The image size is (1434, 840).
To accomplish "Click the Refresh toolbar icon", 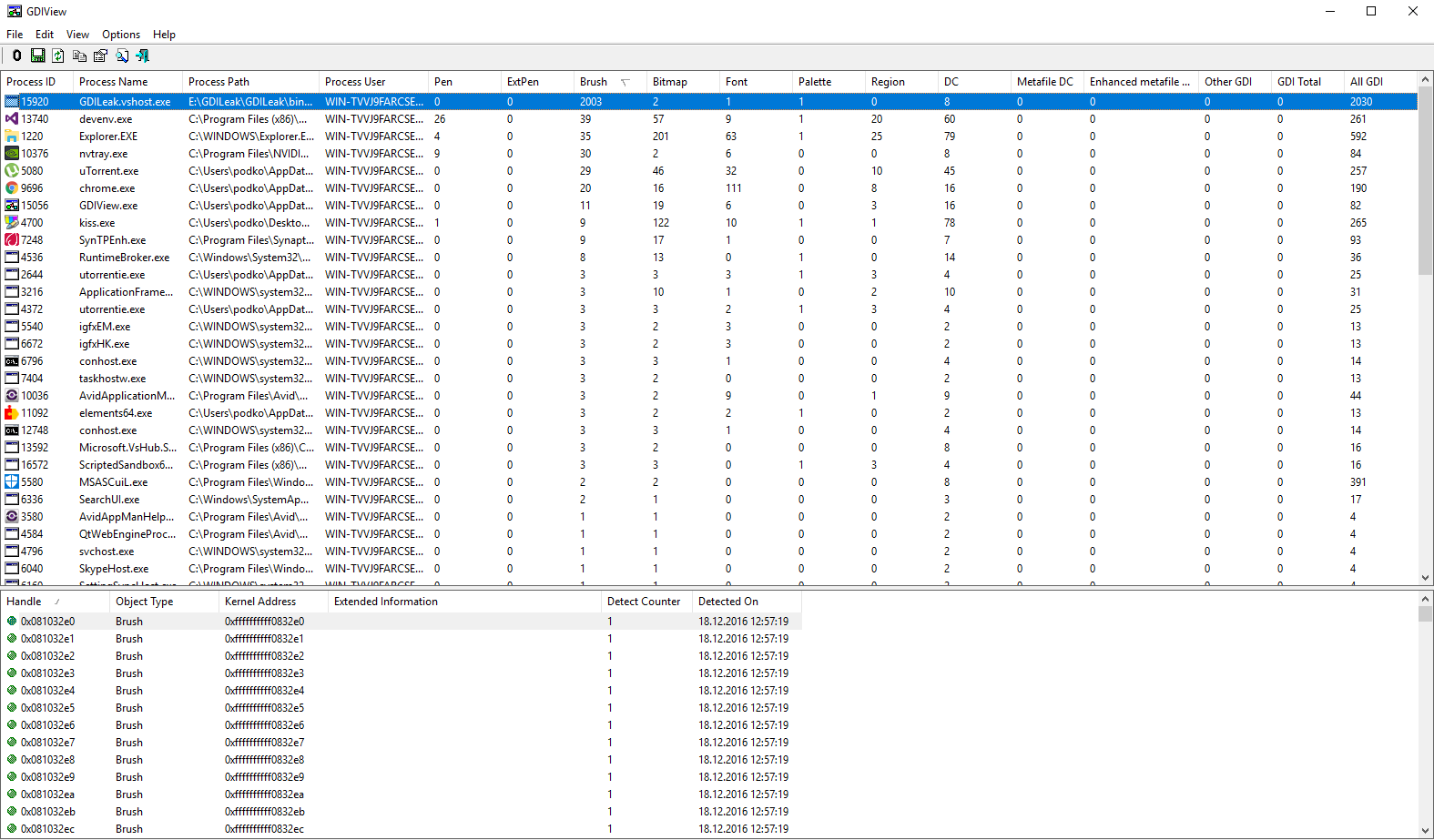I will click(58, 56).
